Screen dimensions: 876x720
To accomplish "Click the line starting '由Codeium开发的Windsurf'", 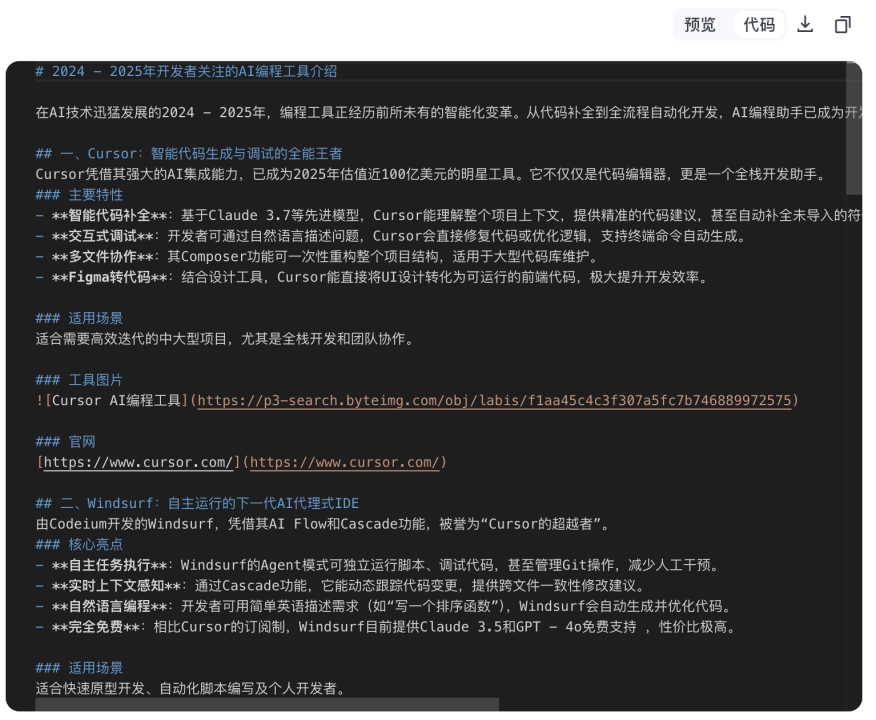I will pyautogui.click(x=323, y=524).
